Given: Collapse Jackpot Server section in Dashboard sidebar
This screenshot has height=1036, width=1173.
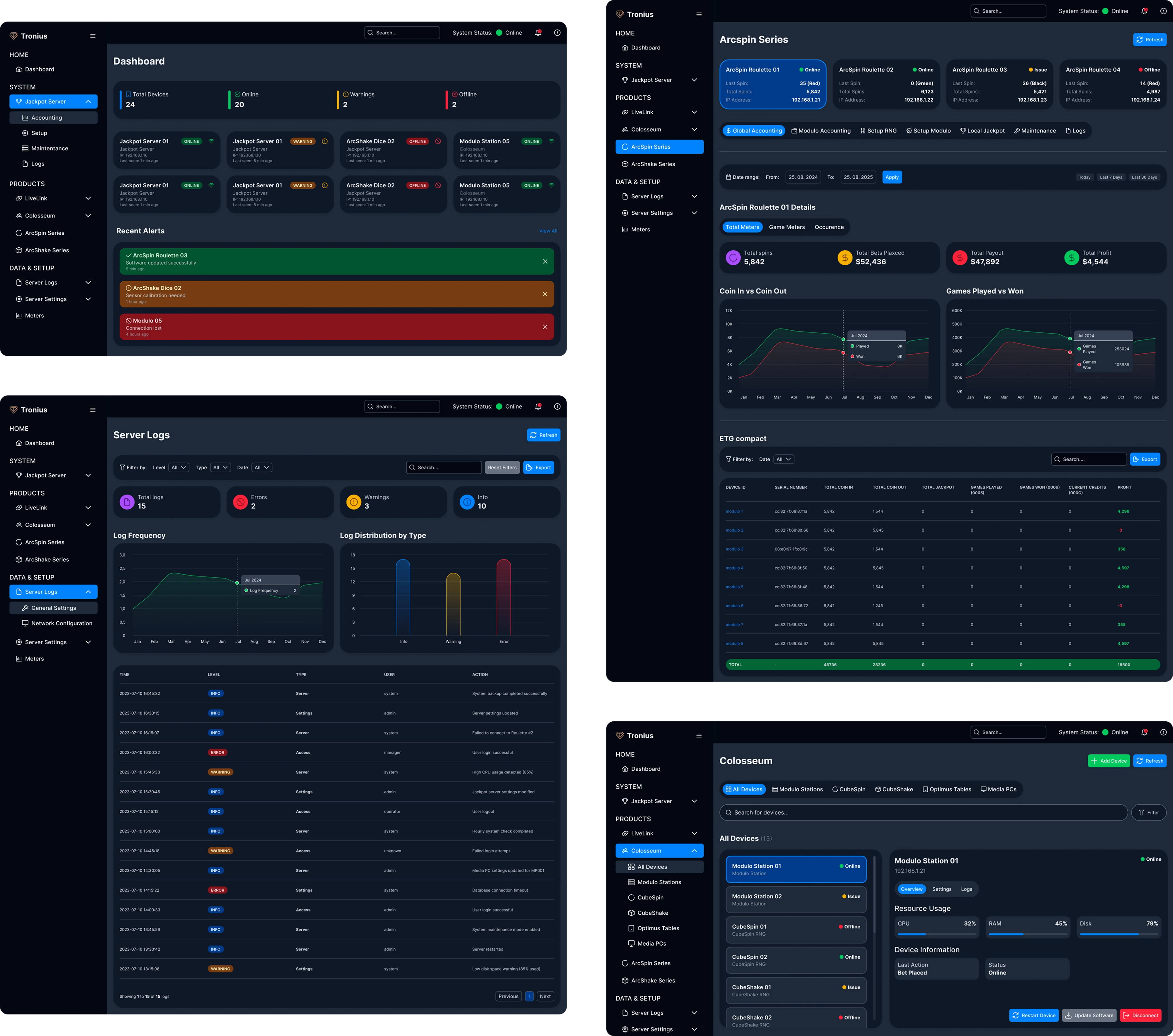Looking at the screenshot, I should click(88, 102).
